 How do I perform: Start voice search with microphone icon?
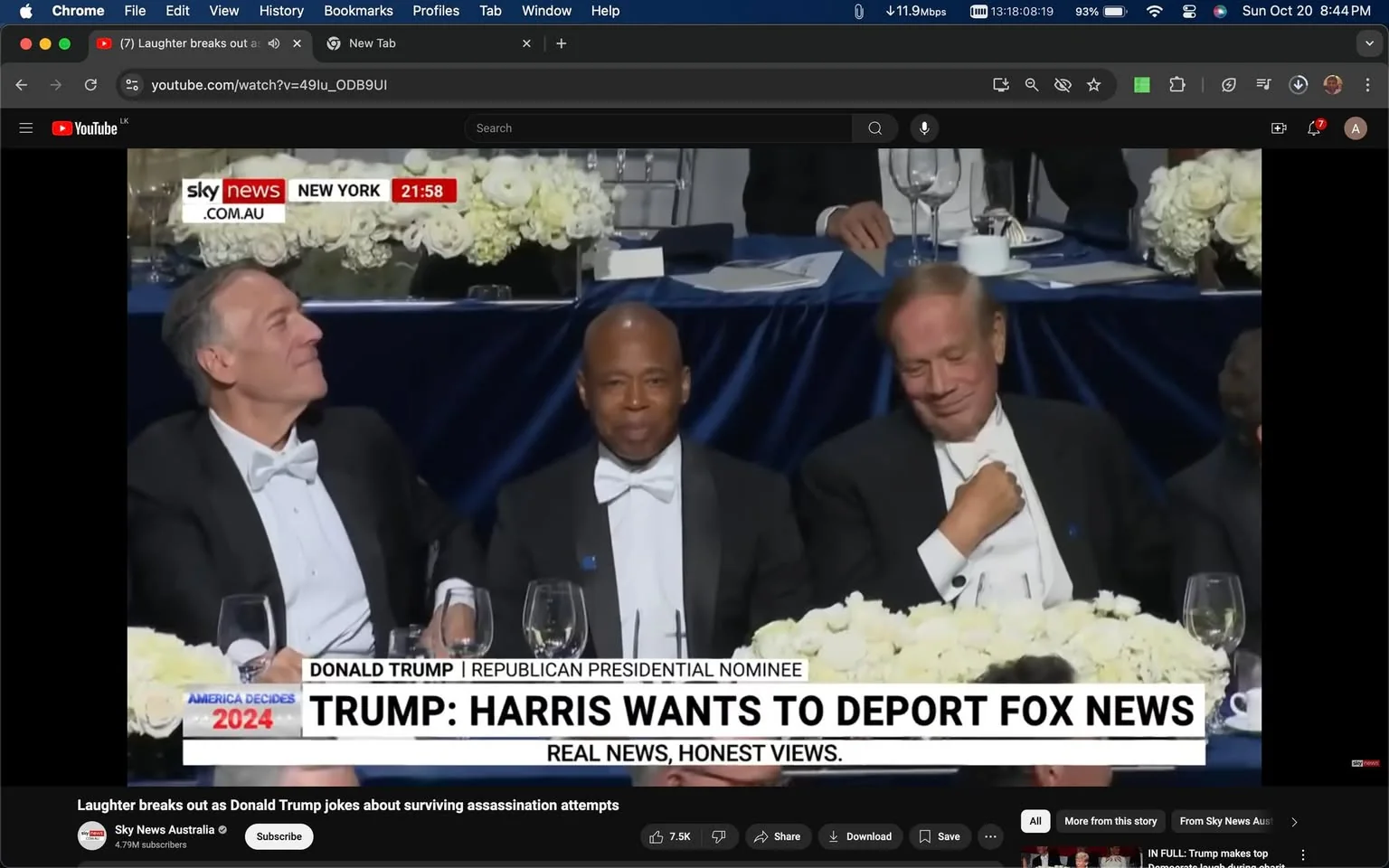pos(924,128)
